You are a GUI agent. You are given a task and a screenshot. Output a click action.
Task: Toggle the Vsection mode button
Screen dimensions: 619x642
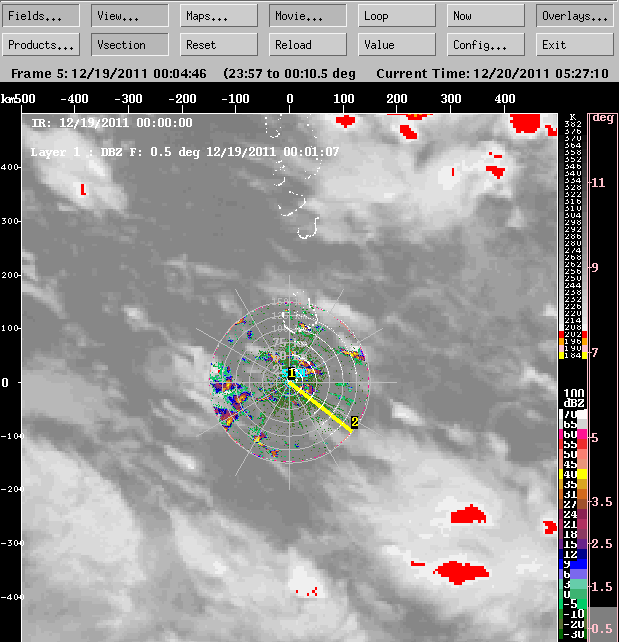coord(130,44)
